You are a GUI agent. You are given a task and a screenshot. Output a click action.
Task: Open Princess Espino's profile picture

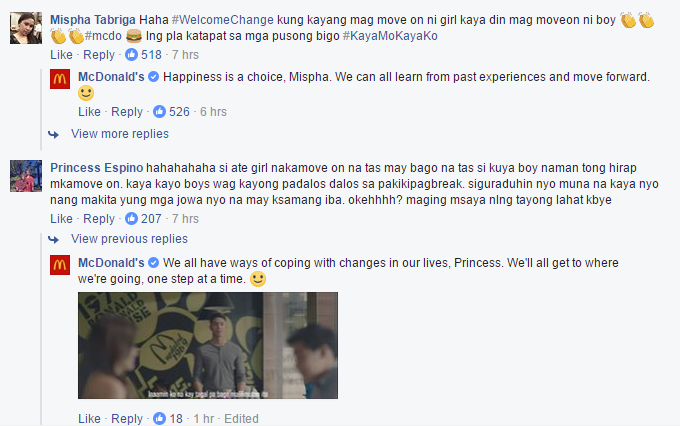26,176
